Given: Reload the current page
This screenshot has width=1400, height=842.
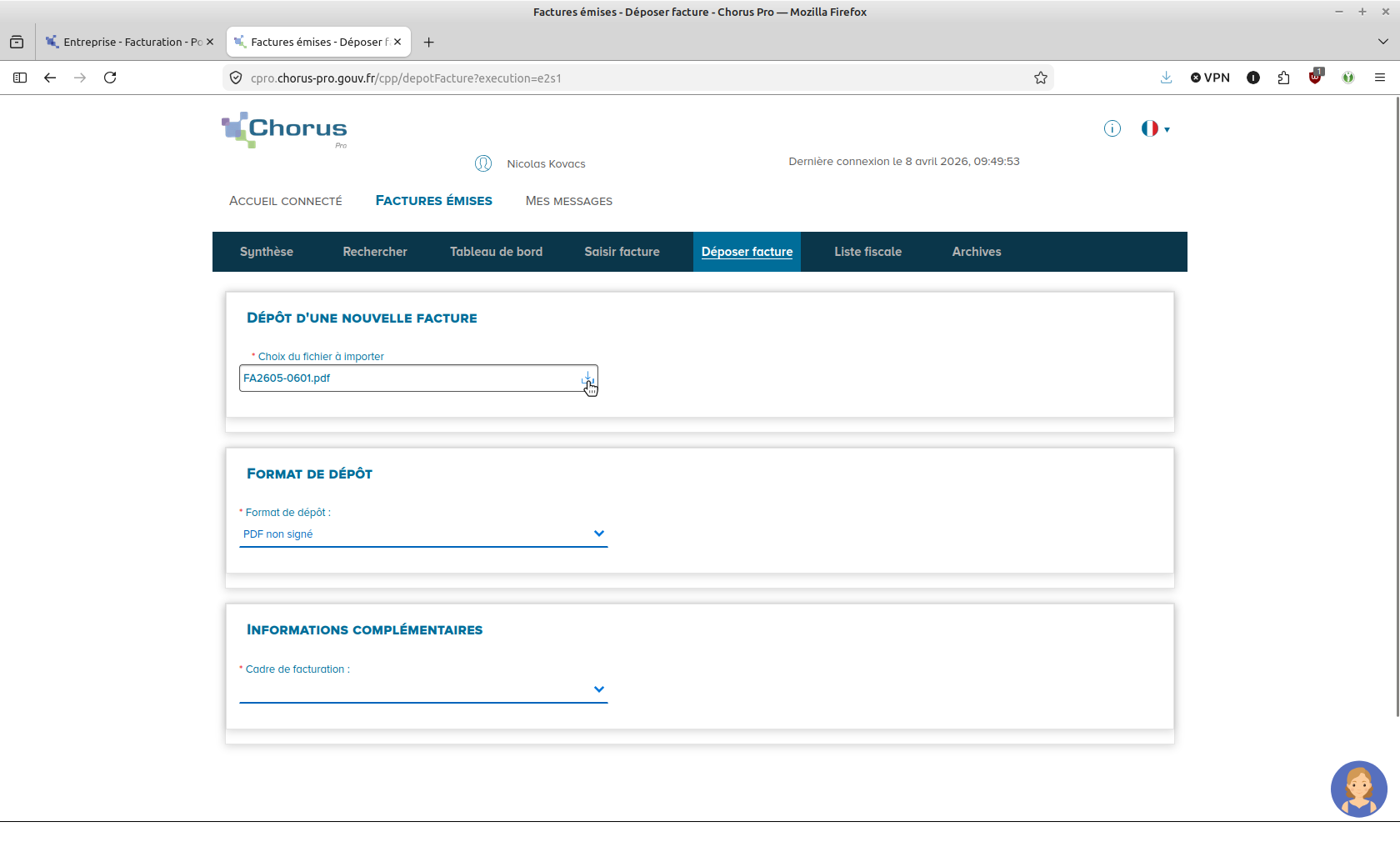Looking at the screenshot, I should click(110, 78).
